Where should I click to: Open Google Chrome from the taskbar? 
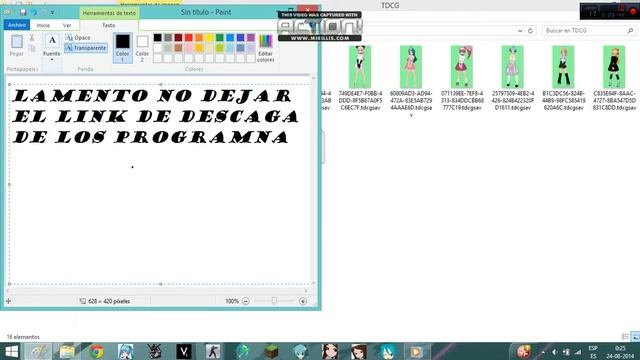tap(96, 351)
